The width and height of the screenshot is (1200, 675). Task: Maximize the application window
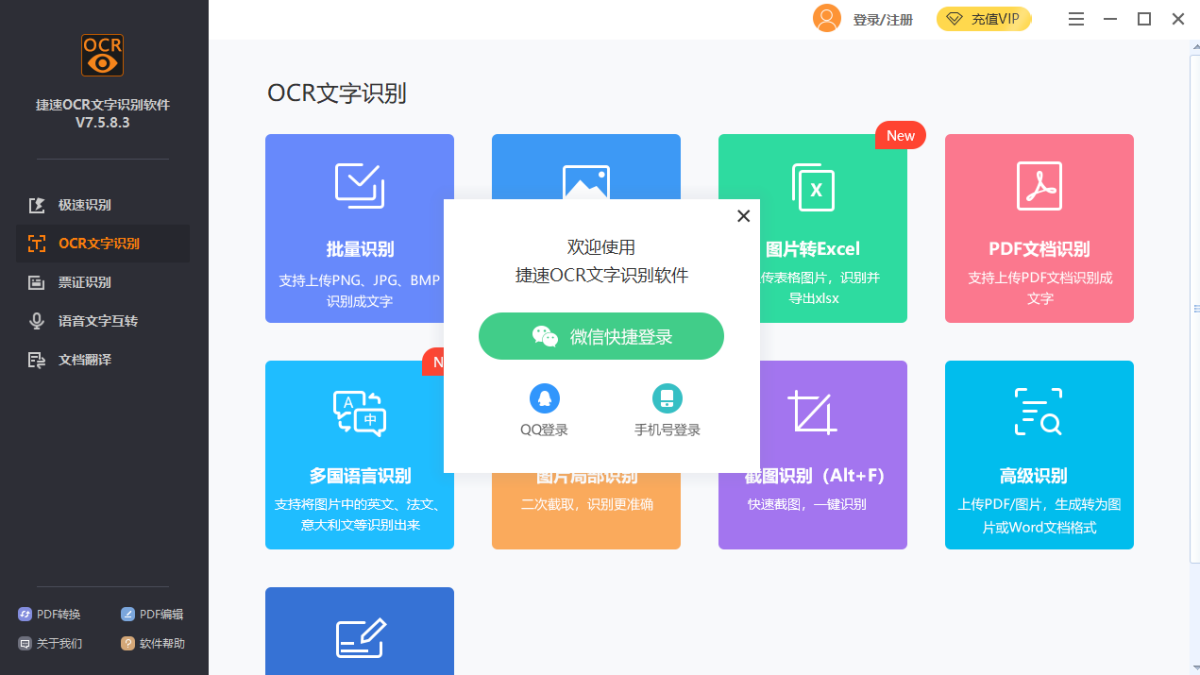1144,19
